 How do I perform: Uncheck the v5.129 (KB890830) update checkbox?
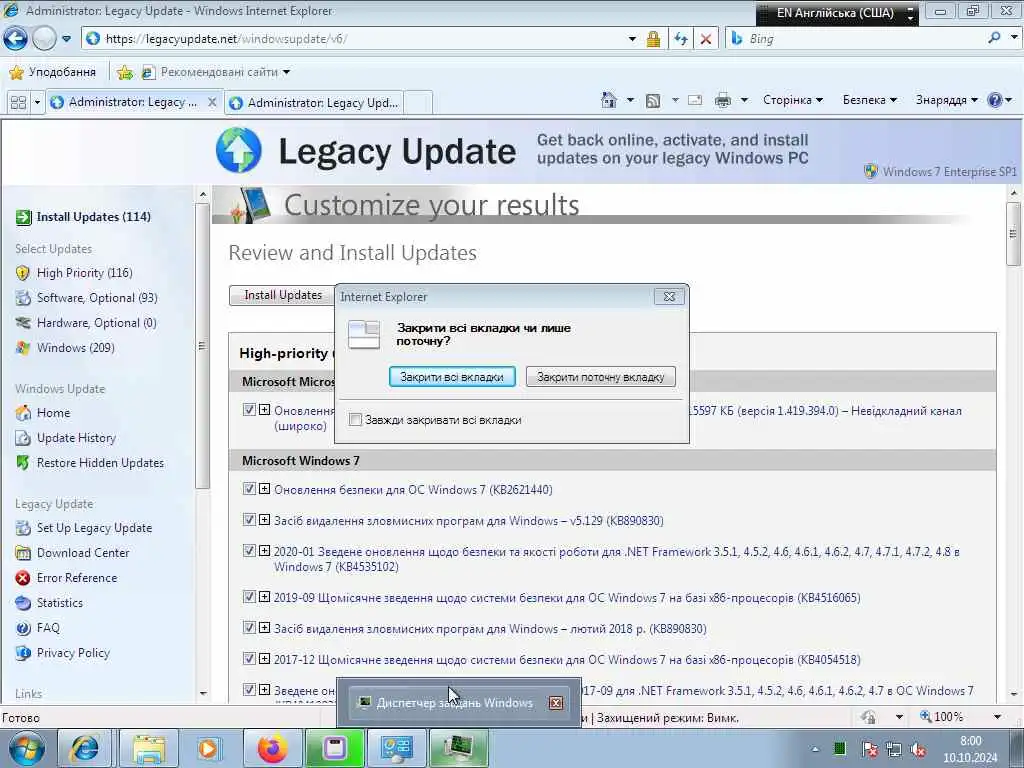(249, 520)
